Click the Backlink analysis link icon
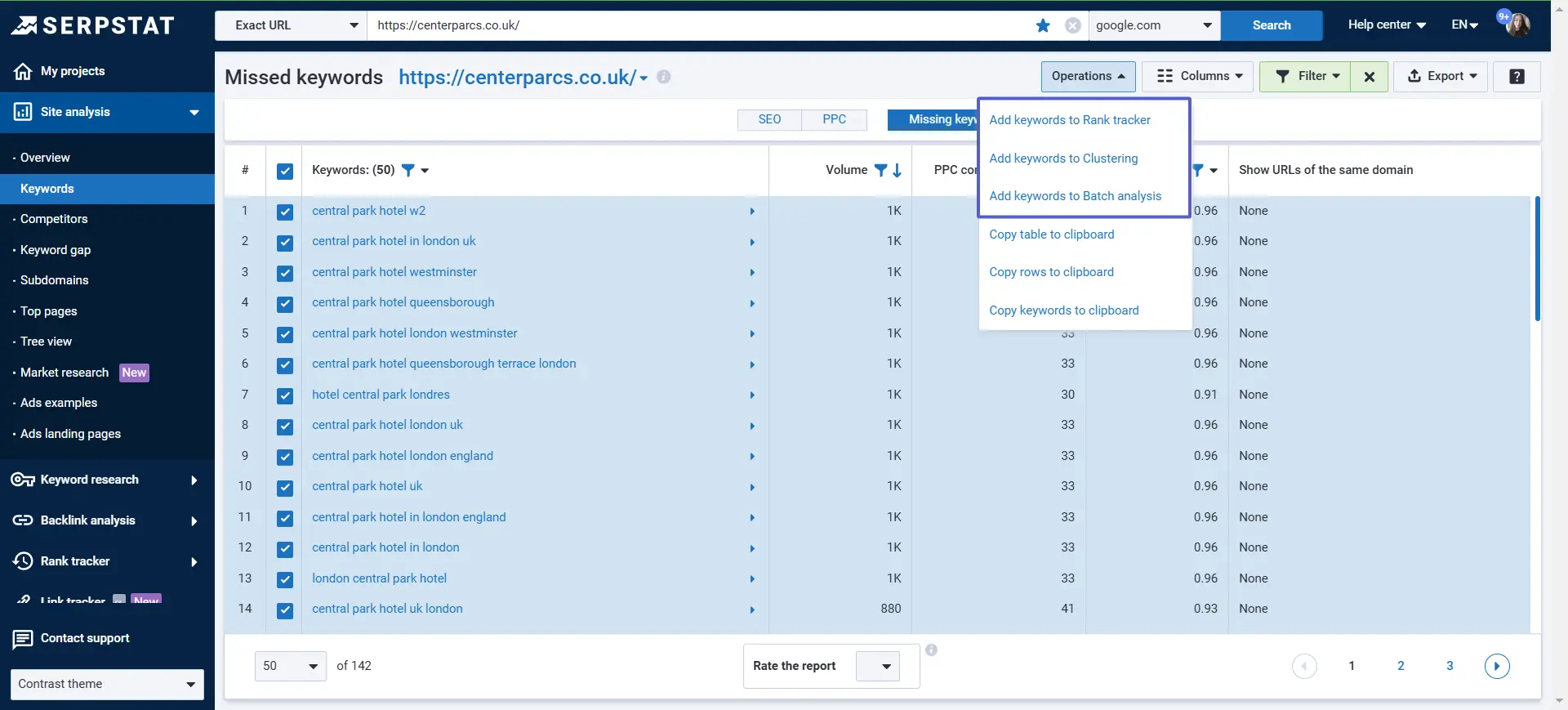This screenshot has width=1568, height=710. pyautogui.click(x=23, y=520)
